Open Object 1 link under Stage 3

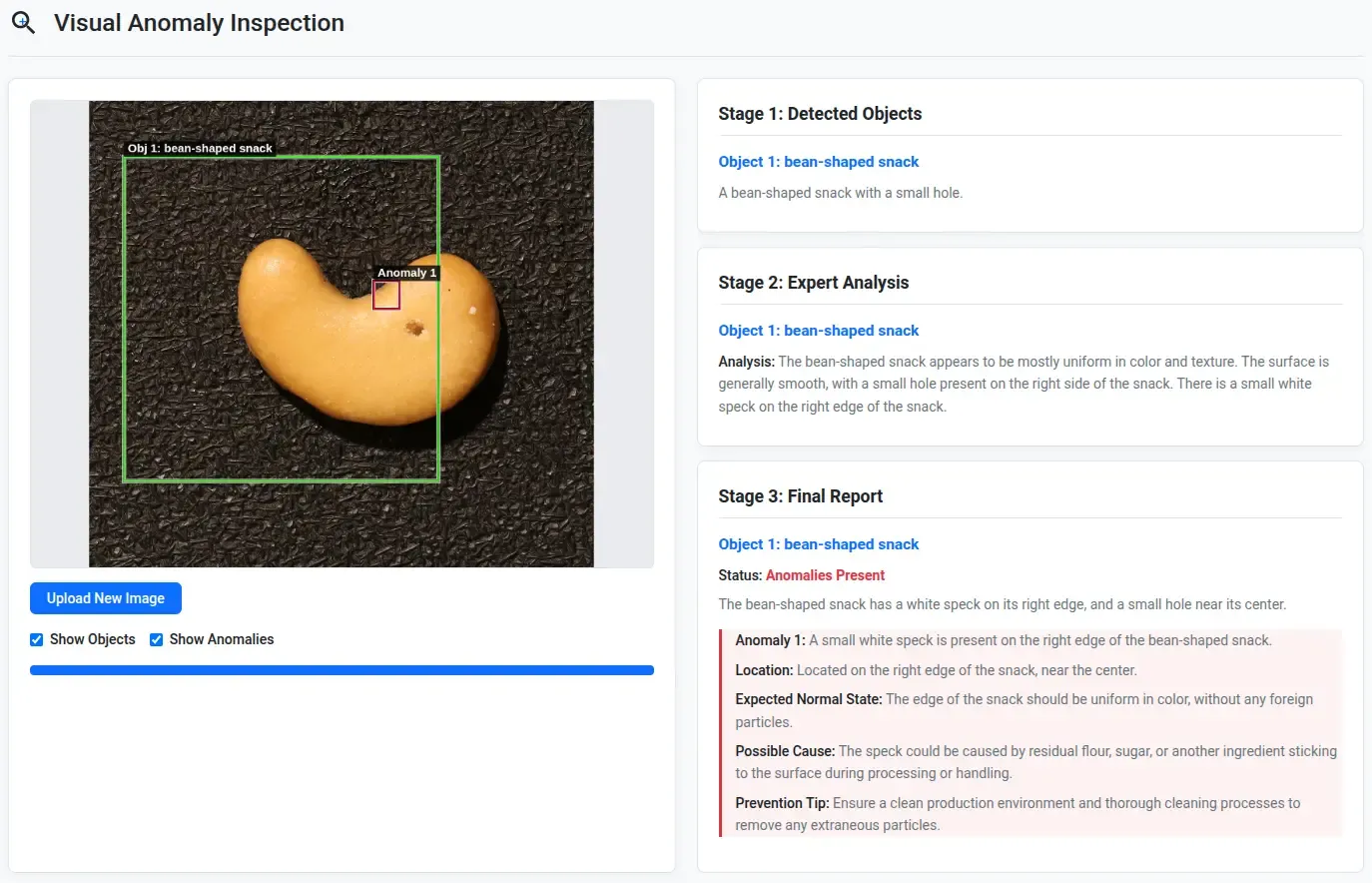[818, 544]
